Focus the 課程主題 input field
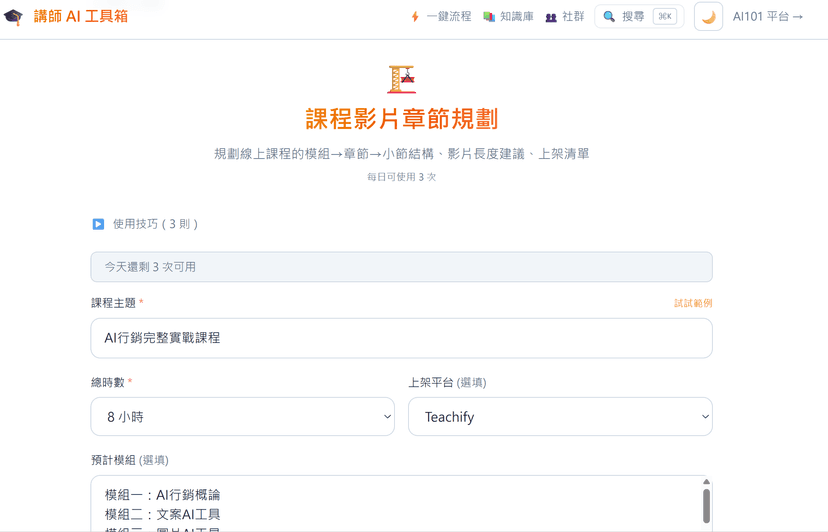 pos(401,338)
